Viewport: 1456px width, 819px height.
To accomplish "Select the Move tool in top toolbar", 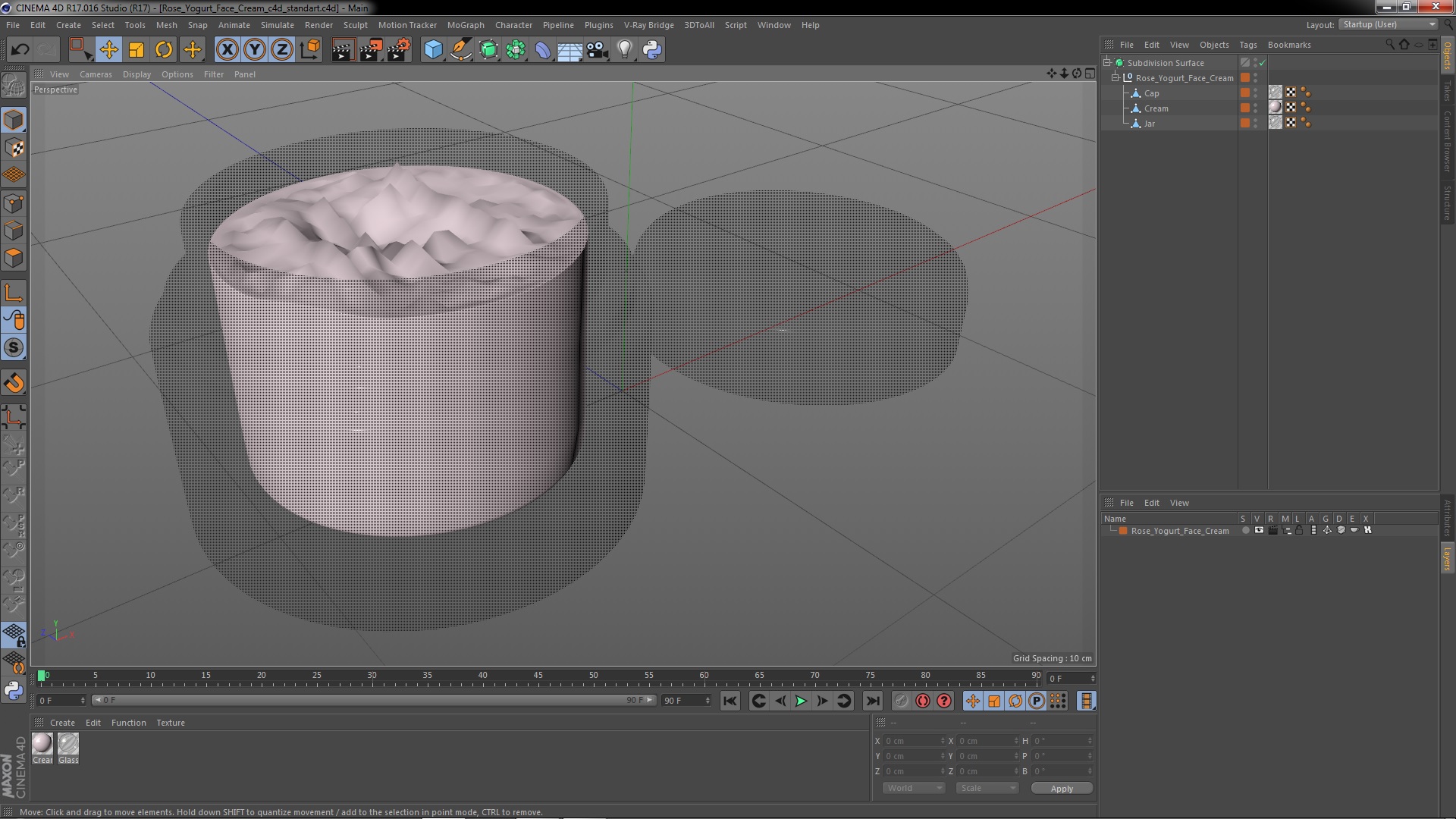I will [108, 50].
